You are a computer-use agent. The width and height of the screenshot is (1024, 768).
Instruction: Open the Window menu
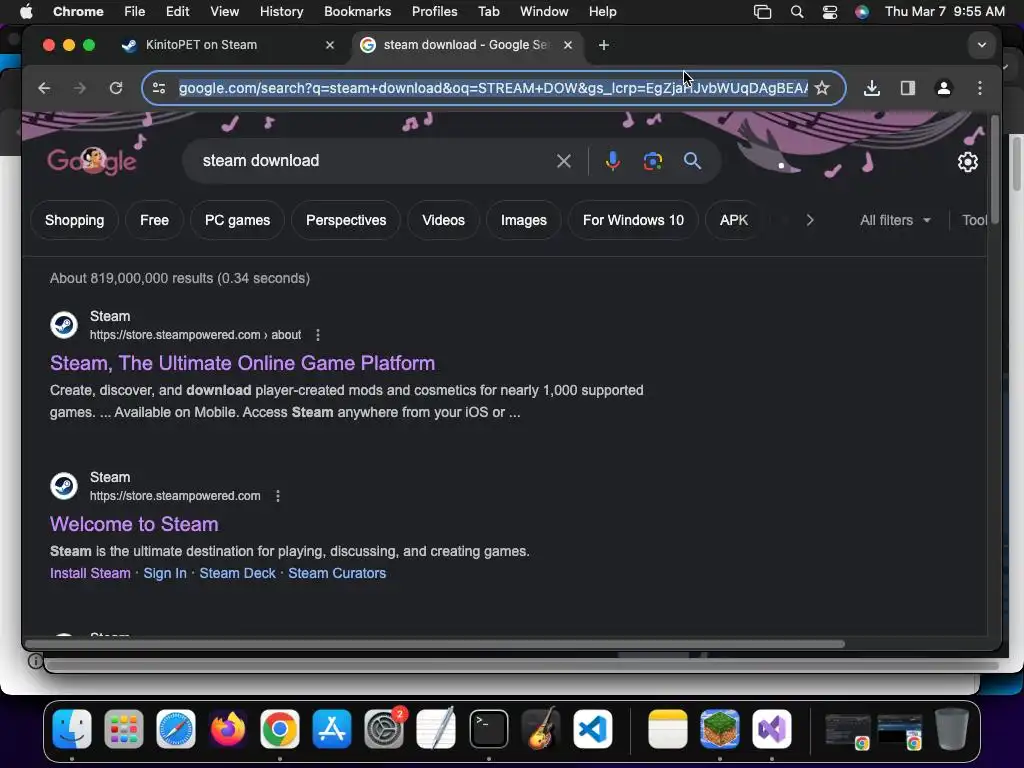544,12
